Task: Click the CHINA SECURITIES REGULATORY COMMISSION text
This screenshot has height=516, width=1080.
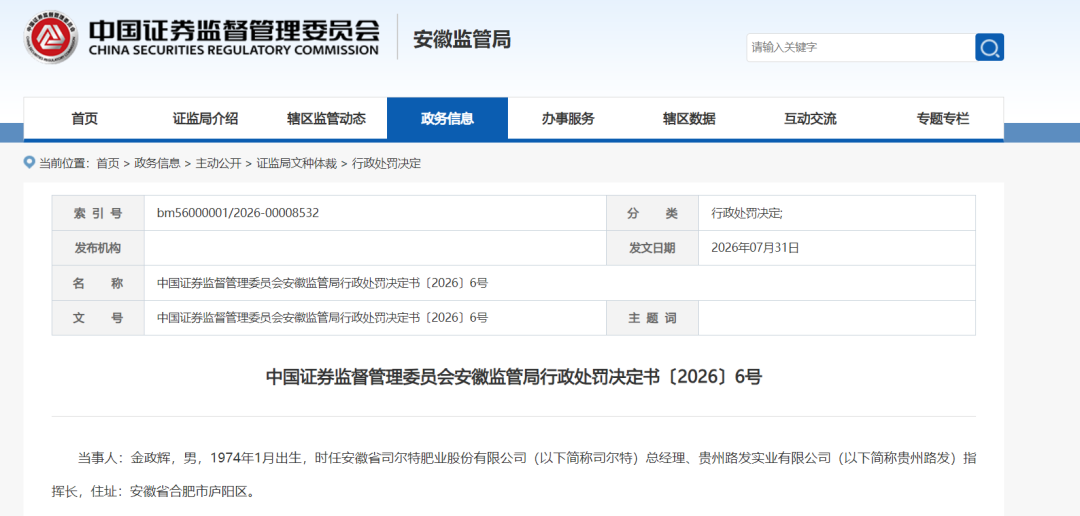Action: tap(233, 50)
